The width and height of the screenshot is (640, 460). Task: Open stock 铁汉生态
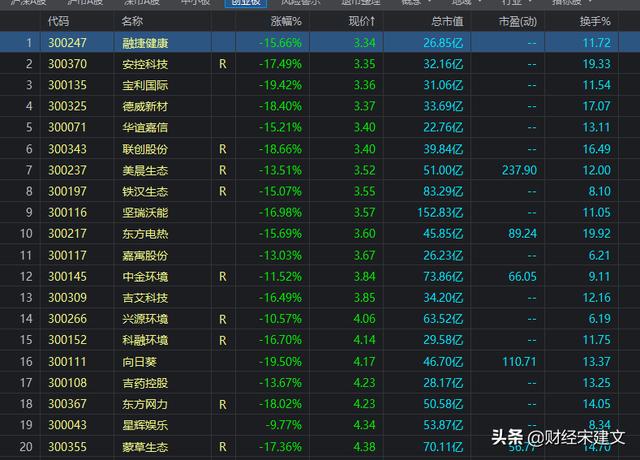tap(145, 192)
